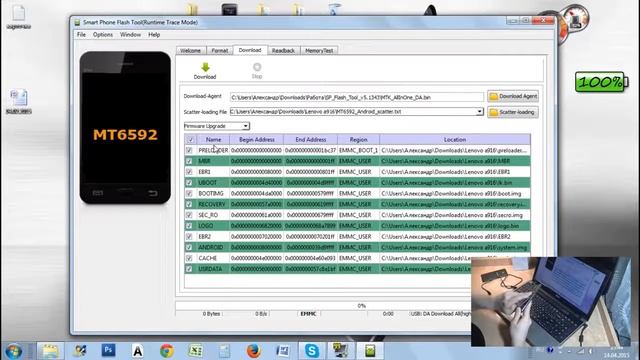Uncheck the BOOTIMG partition checkbox
The height and width of the screenshot is (360, 640).
click(189, 193)
